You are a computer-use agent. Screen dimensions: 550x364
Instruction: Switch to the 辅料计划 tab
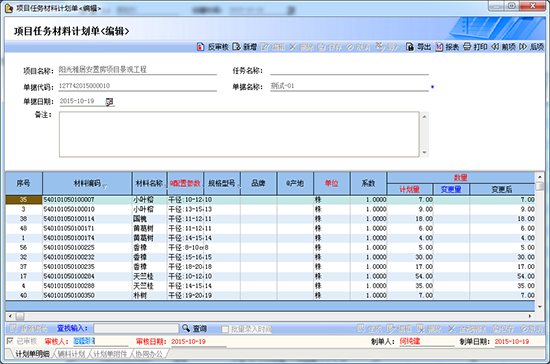(71, 354)
